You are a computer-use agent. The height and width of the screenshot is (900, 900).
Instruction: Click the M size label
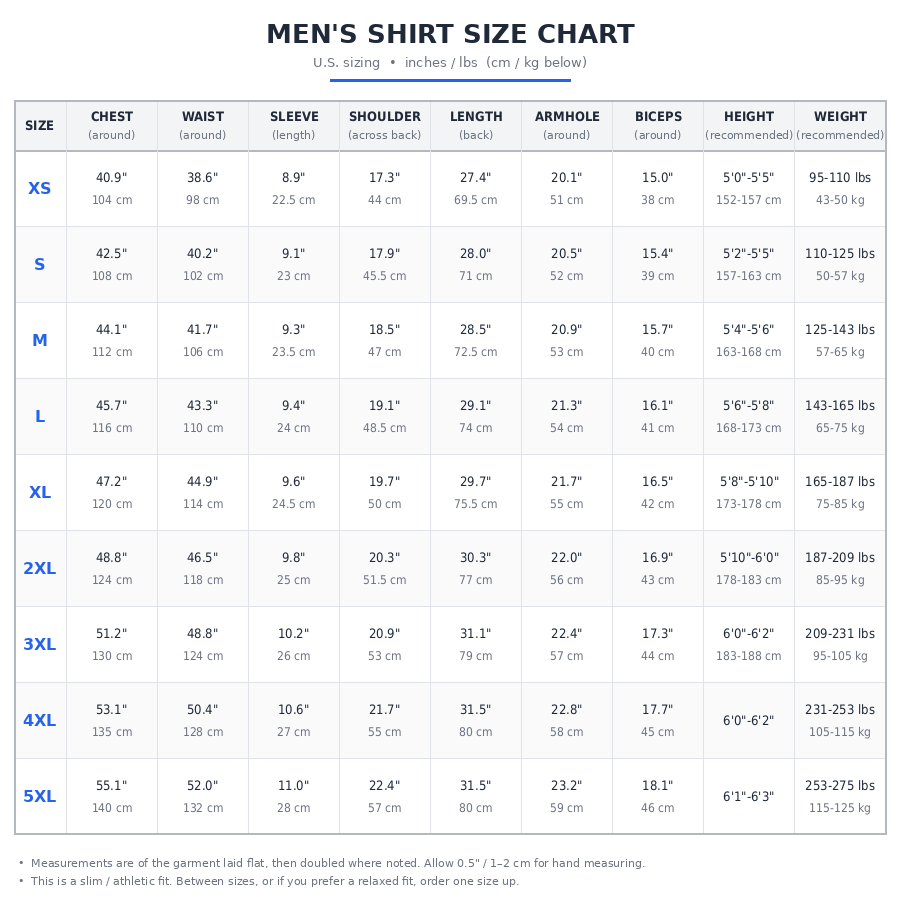(x=40, y=340)
